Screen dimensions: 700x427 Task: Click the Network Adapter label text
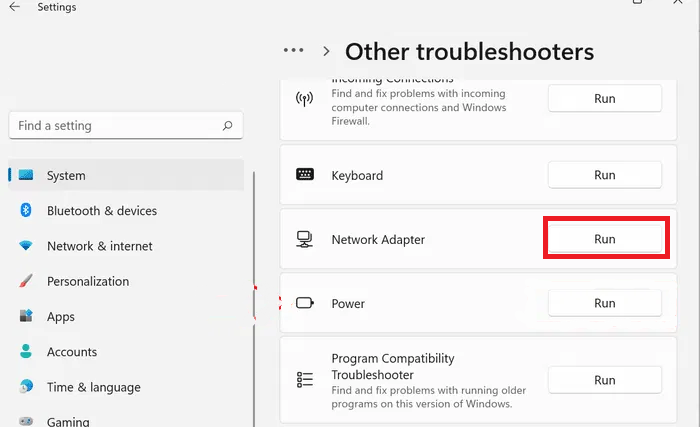coord(378,239)
